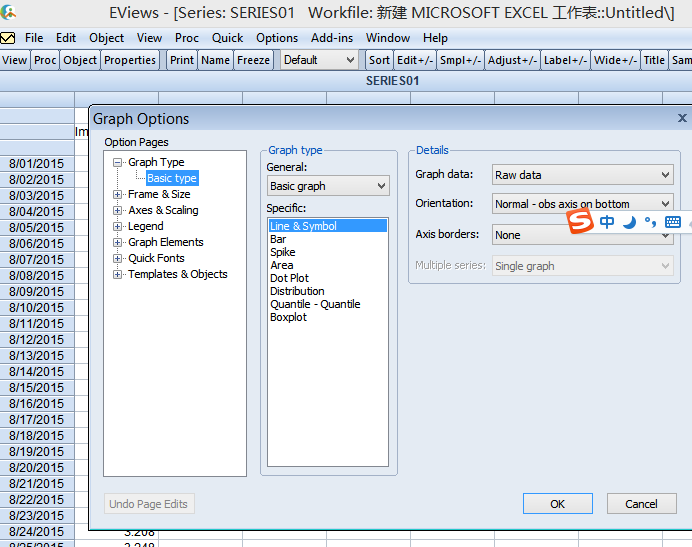
Task: Open the Orientation dropdown
Action: tap(583, 204)
